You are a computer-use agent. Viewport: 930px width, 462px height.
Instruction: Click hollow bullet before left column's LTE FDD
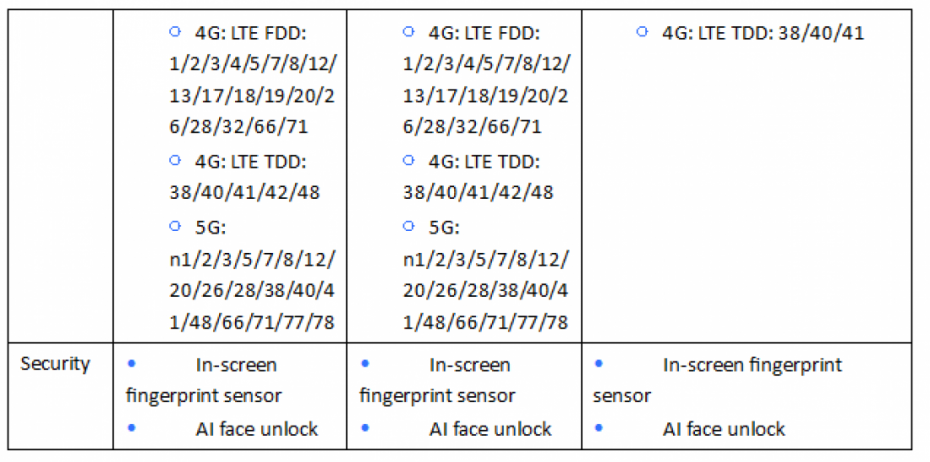(174, 32)
